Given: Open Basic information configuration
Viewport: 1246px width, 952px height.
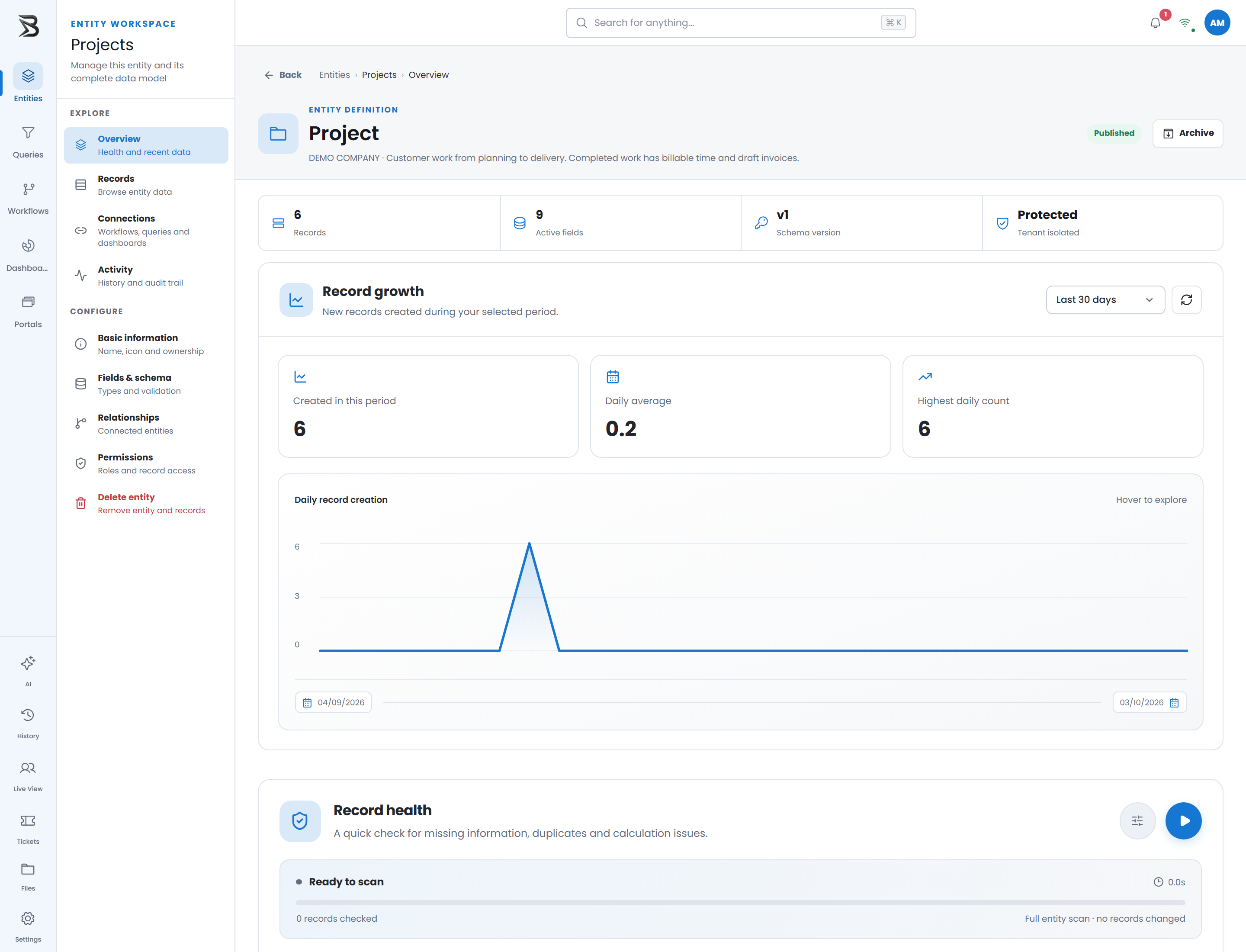Looking at the screenshot, I should pos(146,344).
